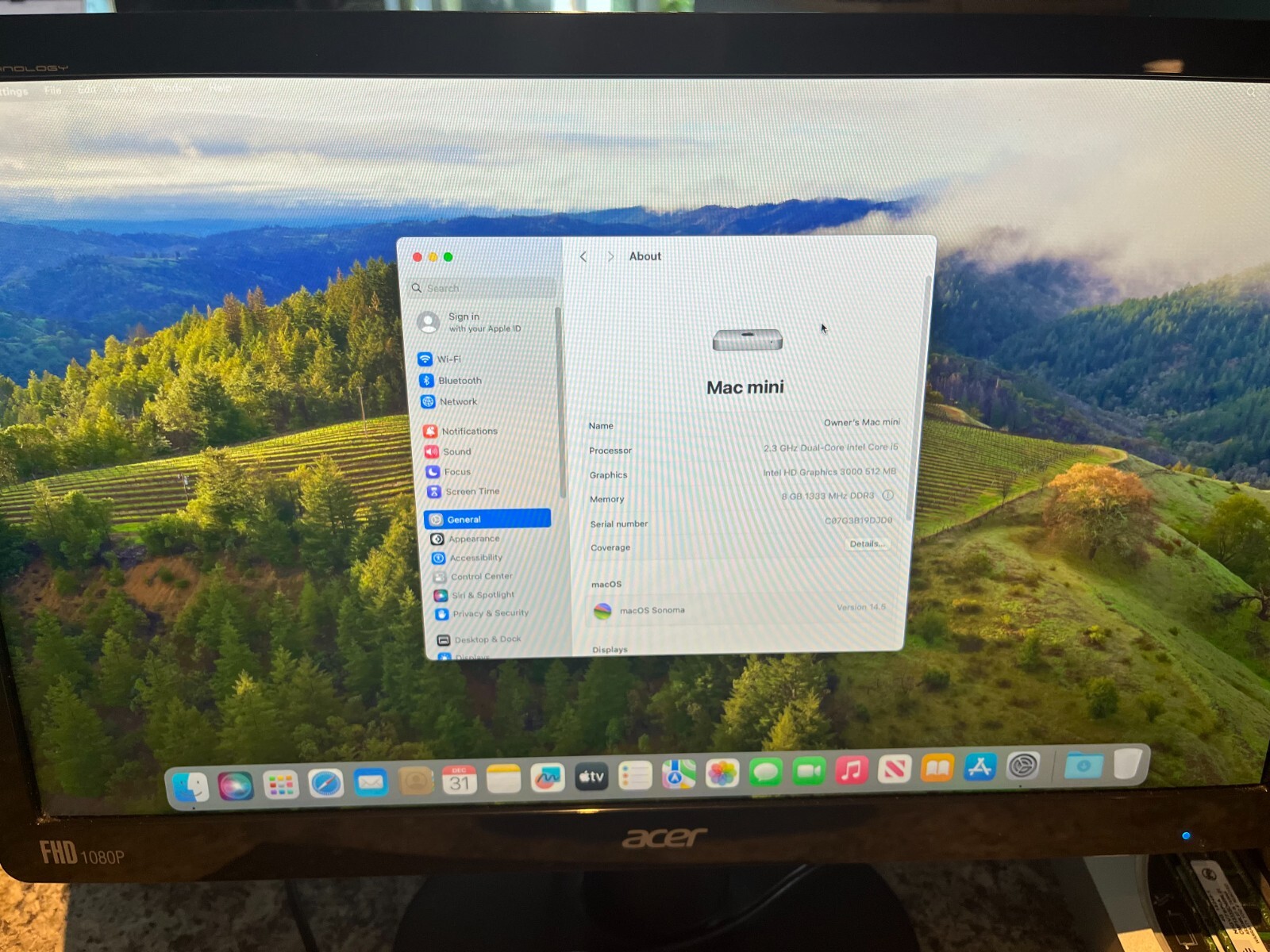Open Finder from the Dock
The height and width of the screenshot is (952, 1270).
[190, 787]
